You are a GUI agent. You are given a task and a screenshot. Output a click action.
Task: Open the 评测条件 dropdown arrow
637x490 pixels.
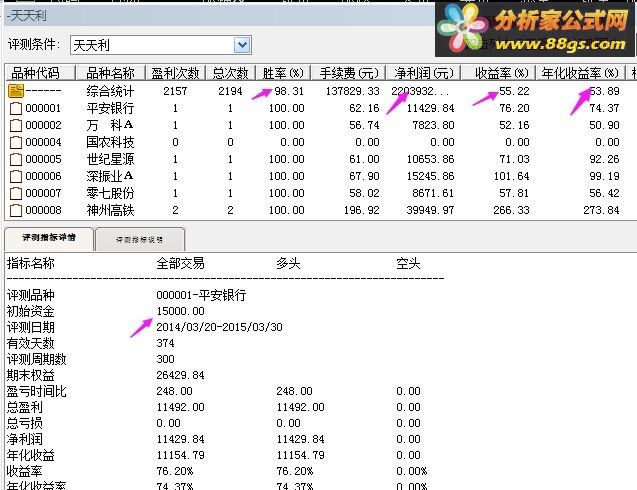242,45
